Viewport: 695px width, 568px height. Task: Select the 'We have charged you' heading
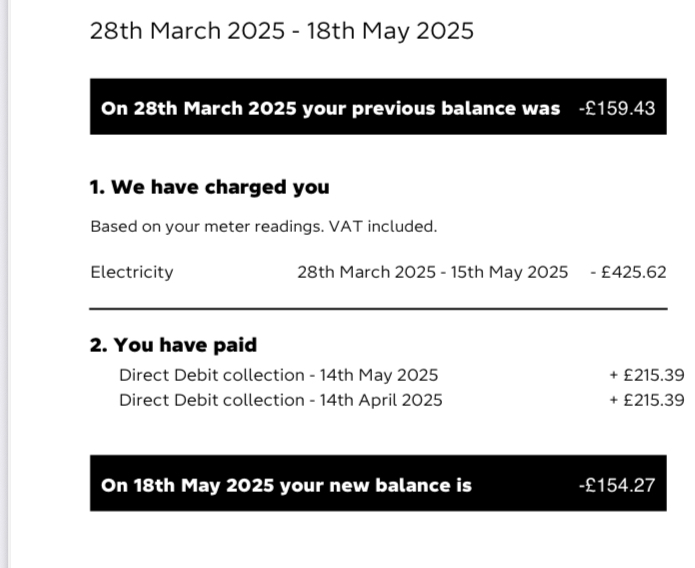click(209, 187)
